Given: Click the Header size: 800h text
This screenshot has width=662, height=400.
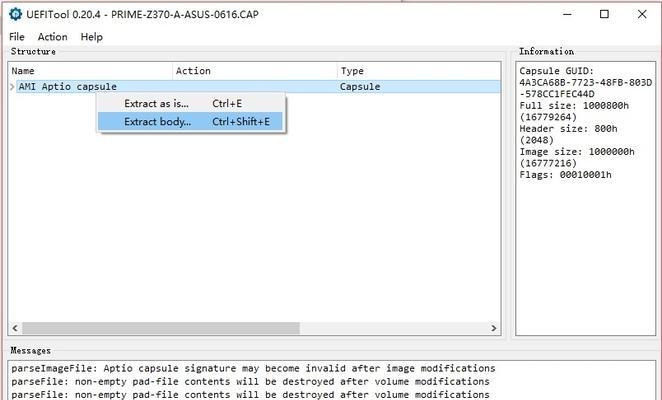Looking at the screenshot, I should (x=568, y=129).
